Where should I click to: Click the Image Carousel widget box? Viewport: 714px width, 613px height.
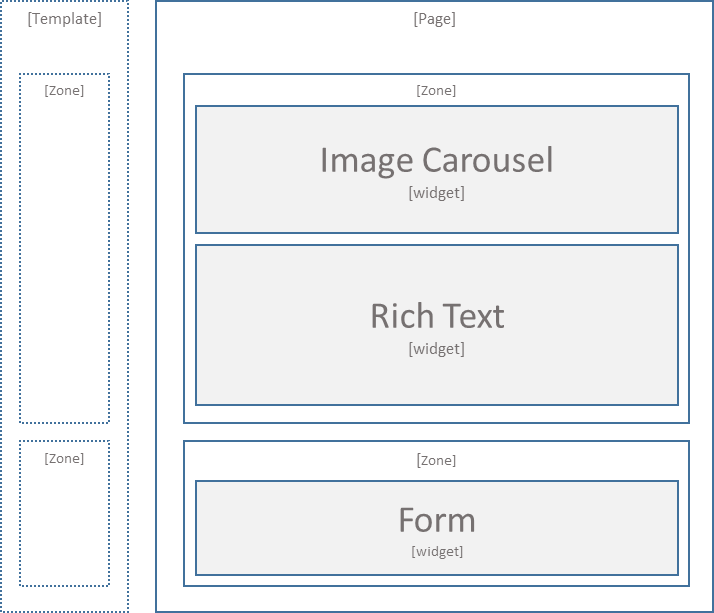click(437, 169)
